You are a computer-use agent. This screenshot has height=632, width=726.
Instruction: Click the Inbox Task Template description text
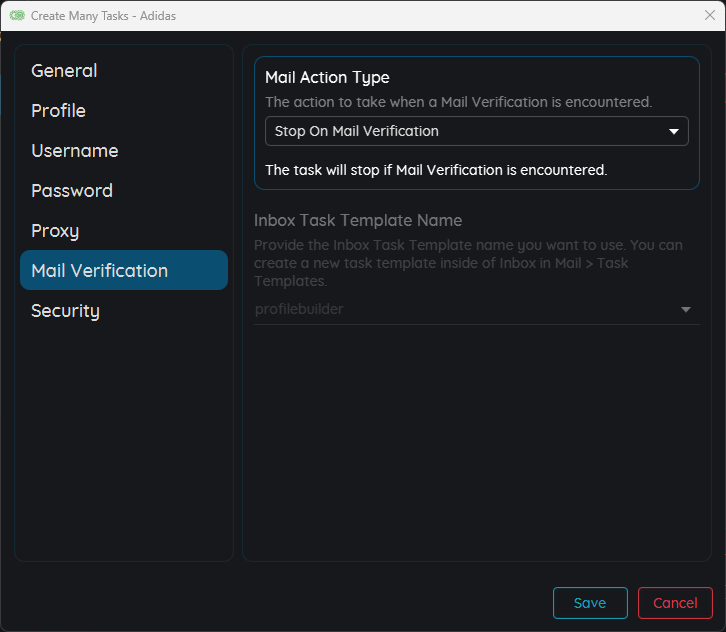470,253
